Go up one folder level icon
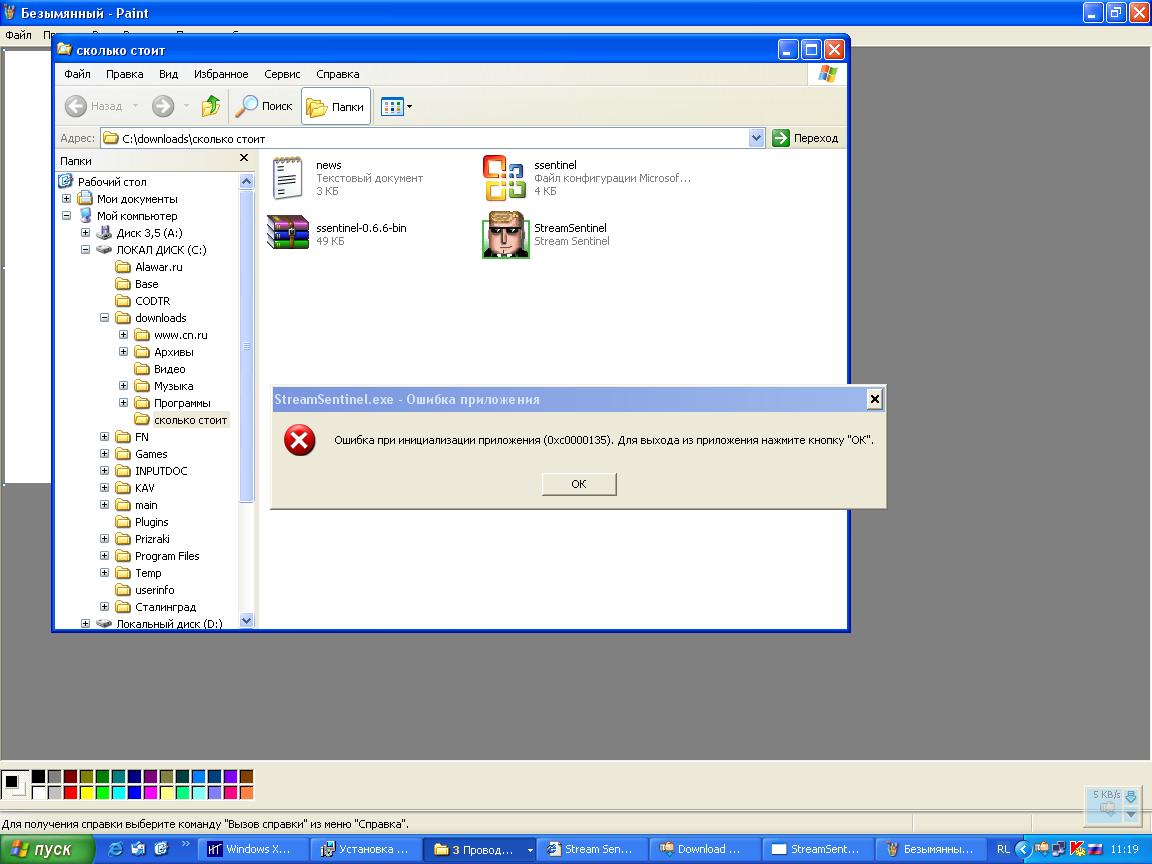The height and width of the screenshot is (864, 1152). (x=211, y=107)
